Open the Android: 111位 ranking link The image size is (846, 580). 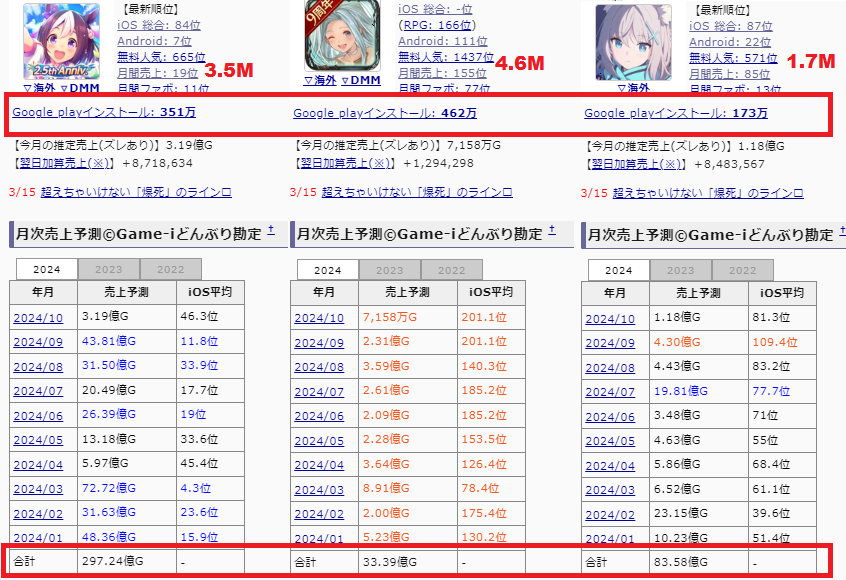pos(443,41)
